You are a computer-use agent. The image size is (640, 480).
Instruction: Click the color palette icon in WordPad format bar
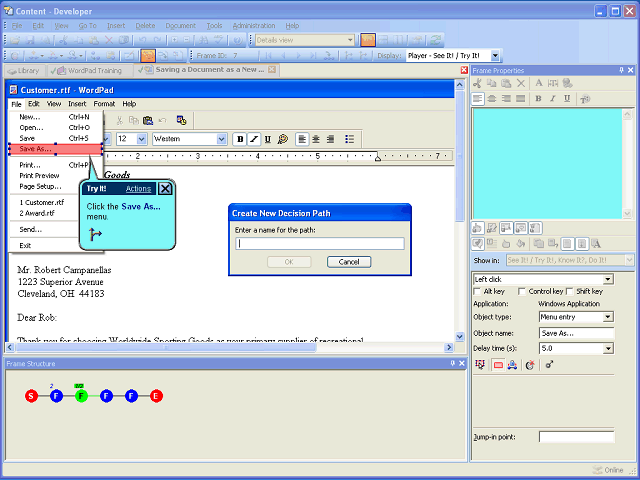[x=282, y=139]
